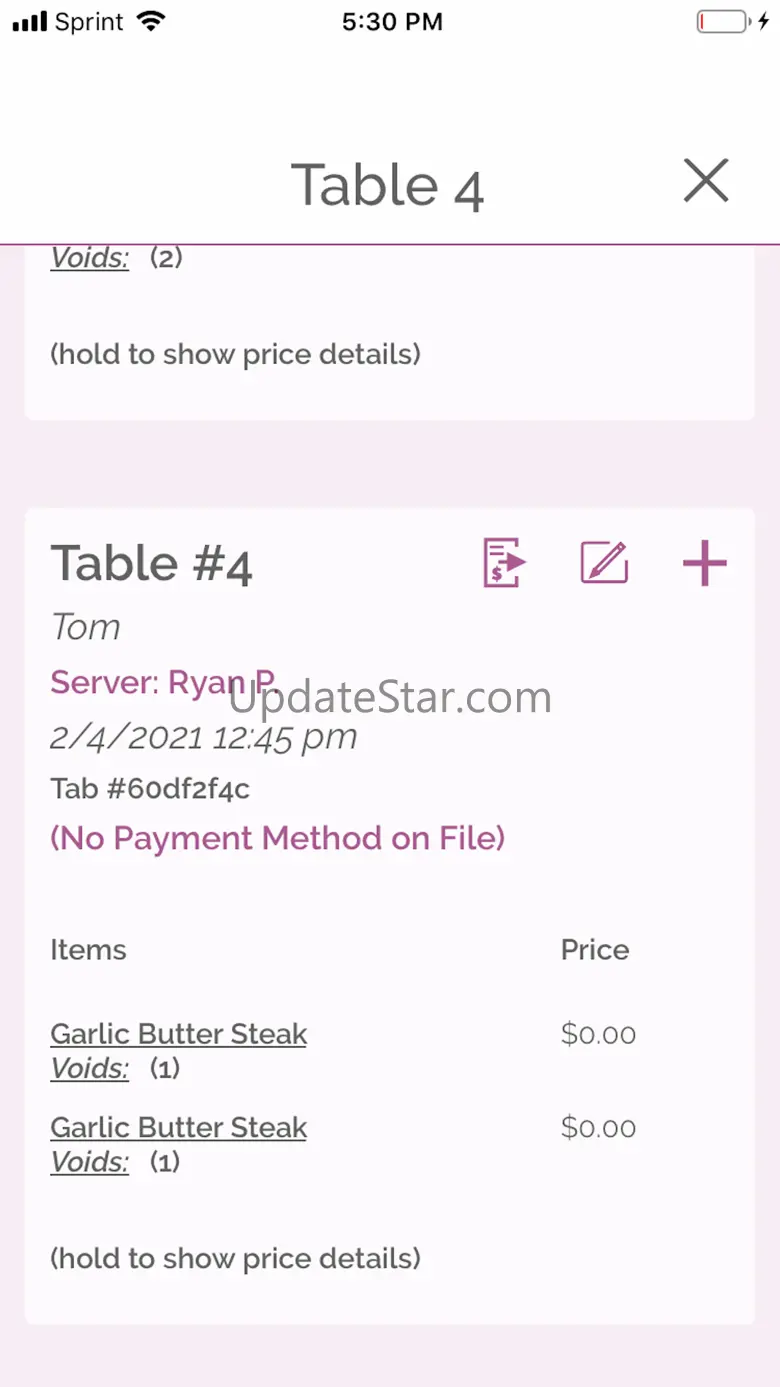The width and height of the screenshot is (780, 1387).
Task: Expand Voids under first Garlic Butter Steak
Action: pyautogui.click(x=90, y=1069)
